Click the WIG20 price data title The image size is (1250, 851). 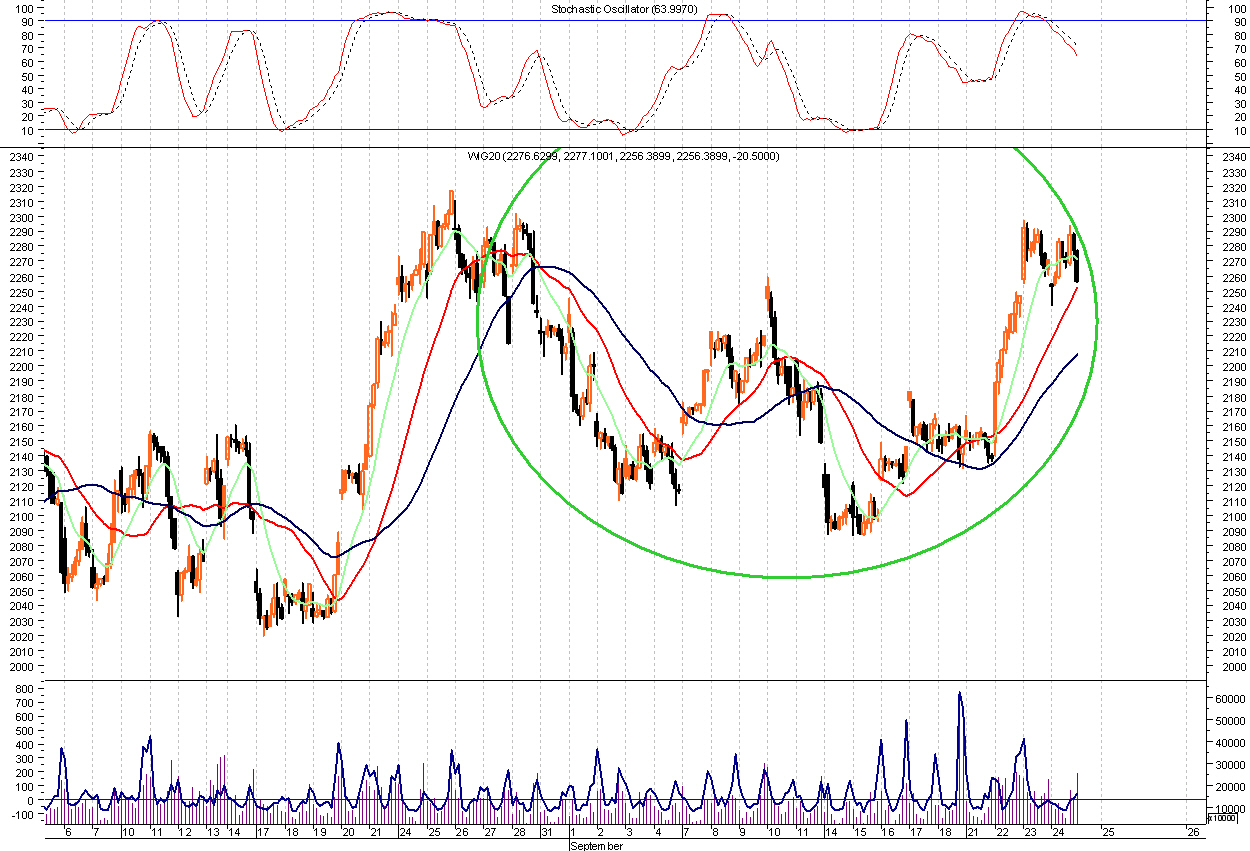tap(624, 156)
